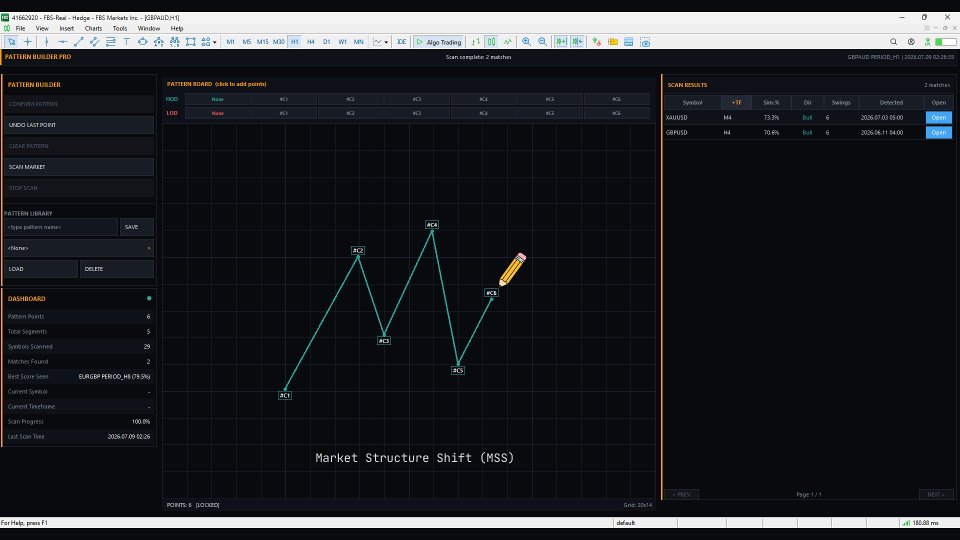
Task: Click the pencil cursor near point #C6
Action: click(512, 269)
